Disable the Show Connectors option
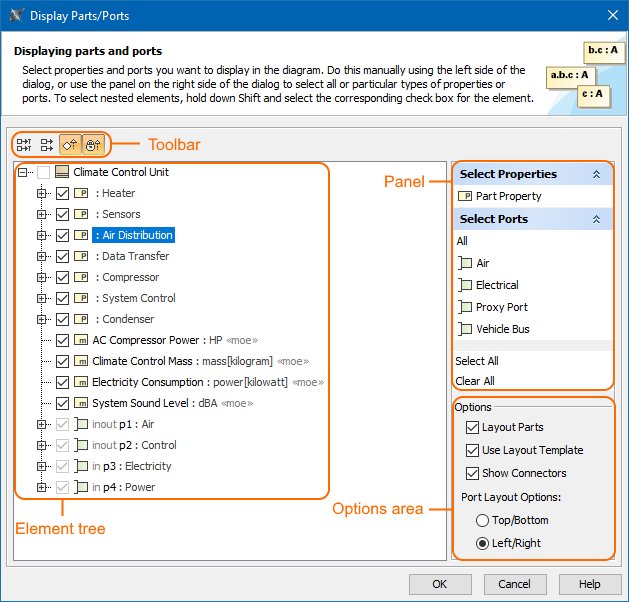The image size is (629, 602). tap(473, 473)
